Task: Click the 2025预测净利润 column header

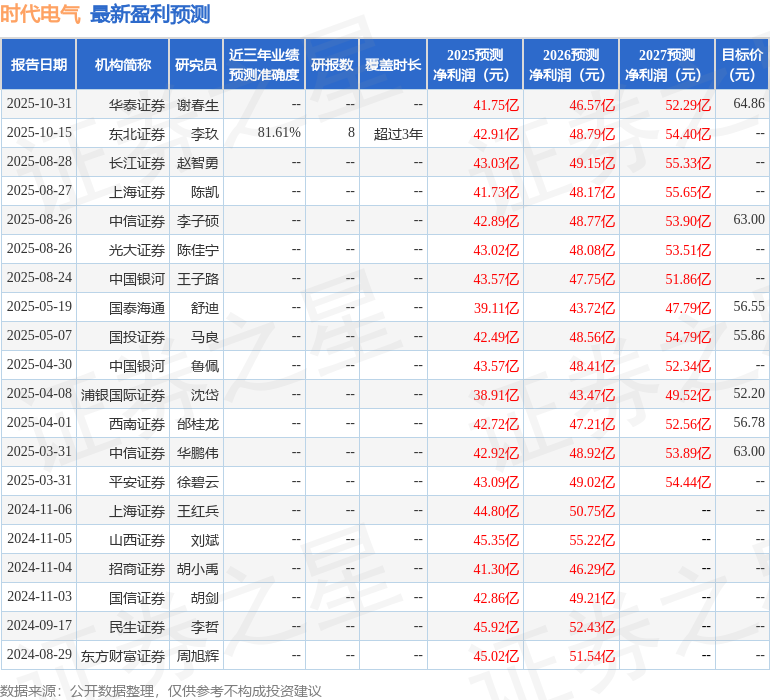Action: coord(474,65)
